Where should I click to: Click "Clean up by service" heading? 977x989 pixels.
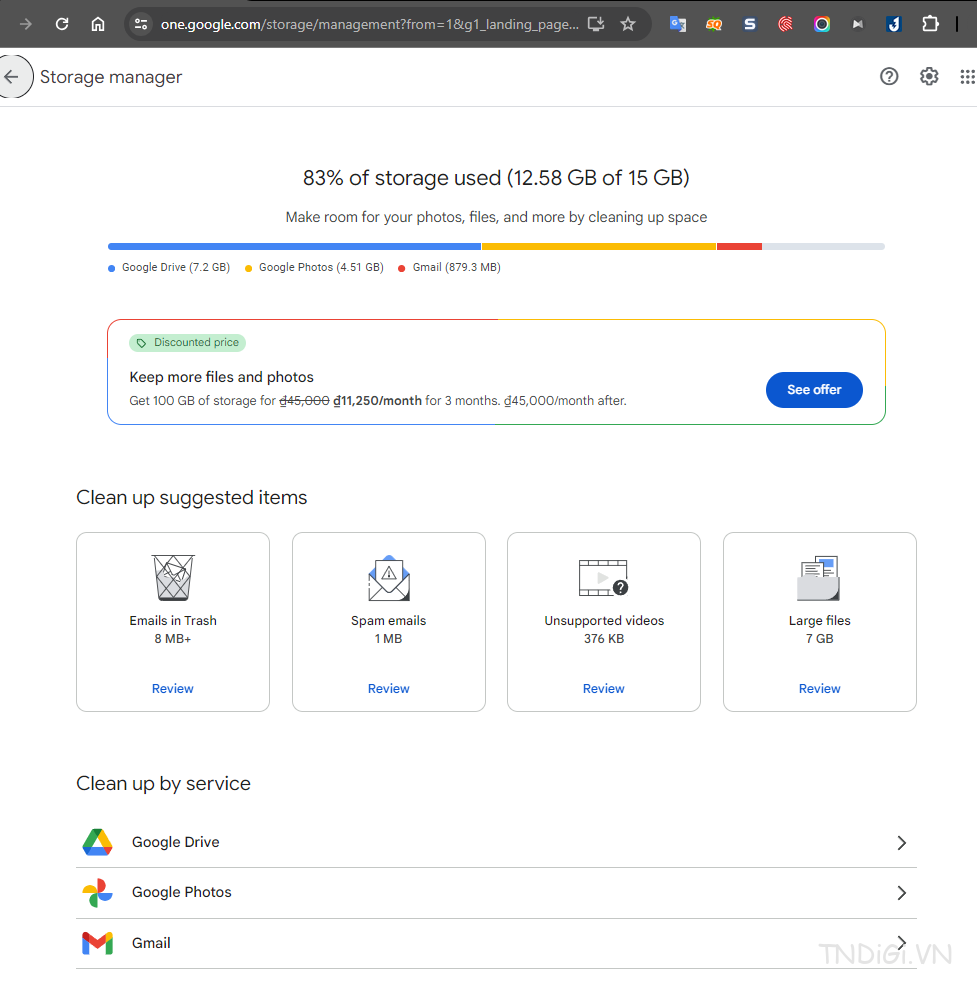click(x=163, y=783)
